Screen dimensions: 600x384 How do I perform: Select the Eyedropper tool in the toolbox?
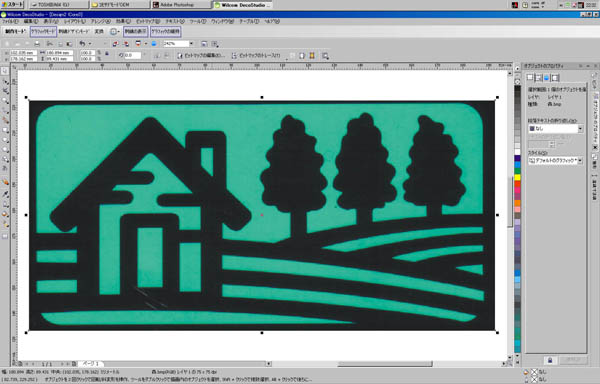[x=5, y=194]
